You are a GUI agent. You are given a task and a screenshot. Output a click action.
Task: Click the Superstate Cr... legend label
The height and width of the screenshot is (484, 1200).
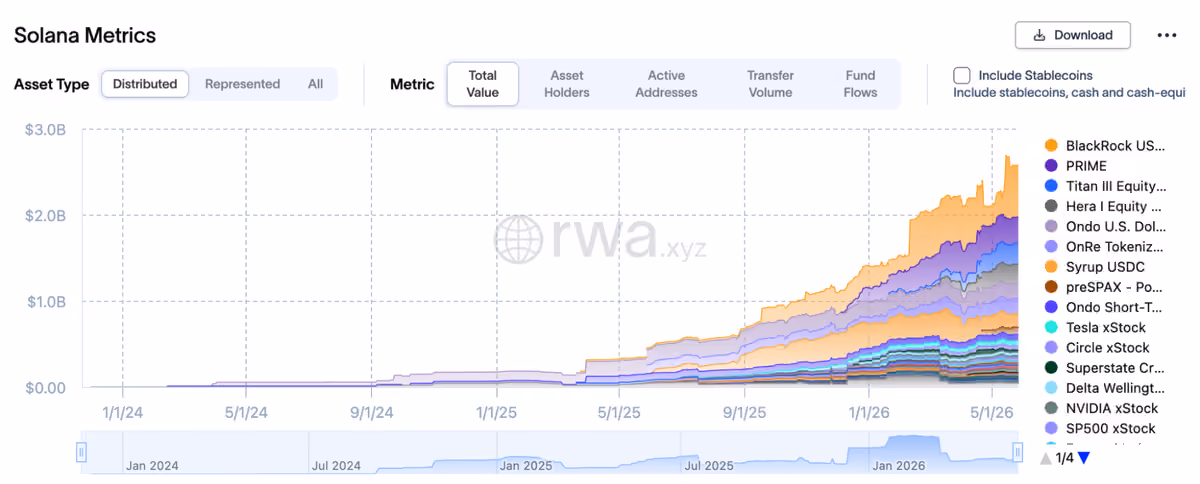coord(1115,368)
